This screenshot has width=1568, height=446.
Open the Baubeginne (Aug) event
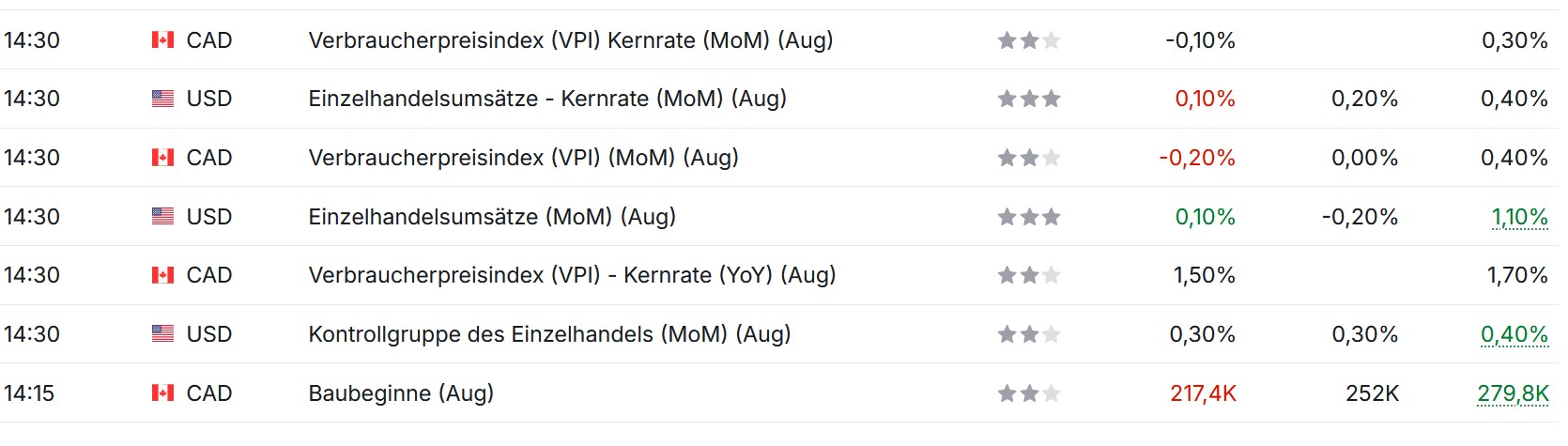pos(401,393)
